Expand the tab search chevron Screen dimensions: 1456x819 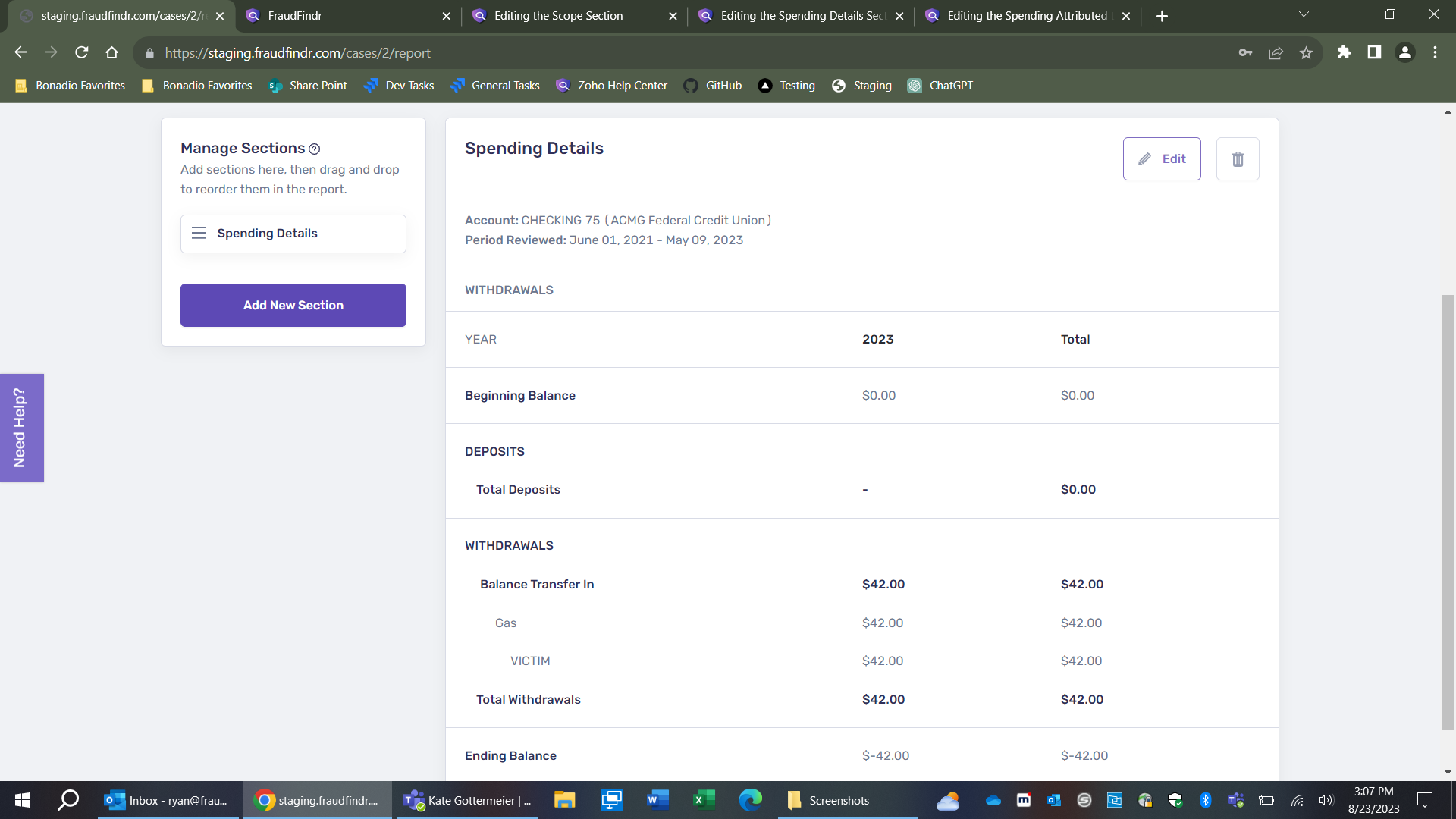pos(1304,15)
